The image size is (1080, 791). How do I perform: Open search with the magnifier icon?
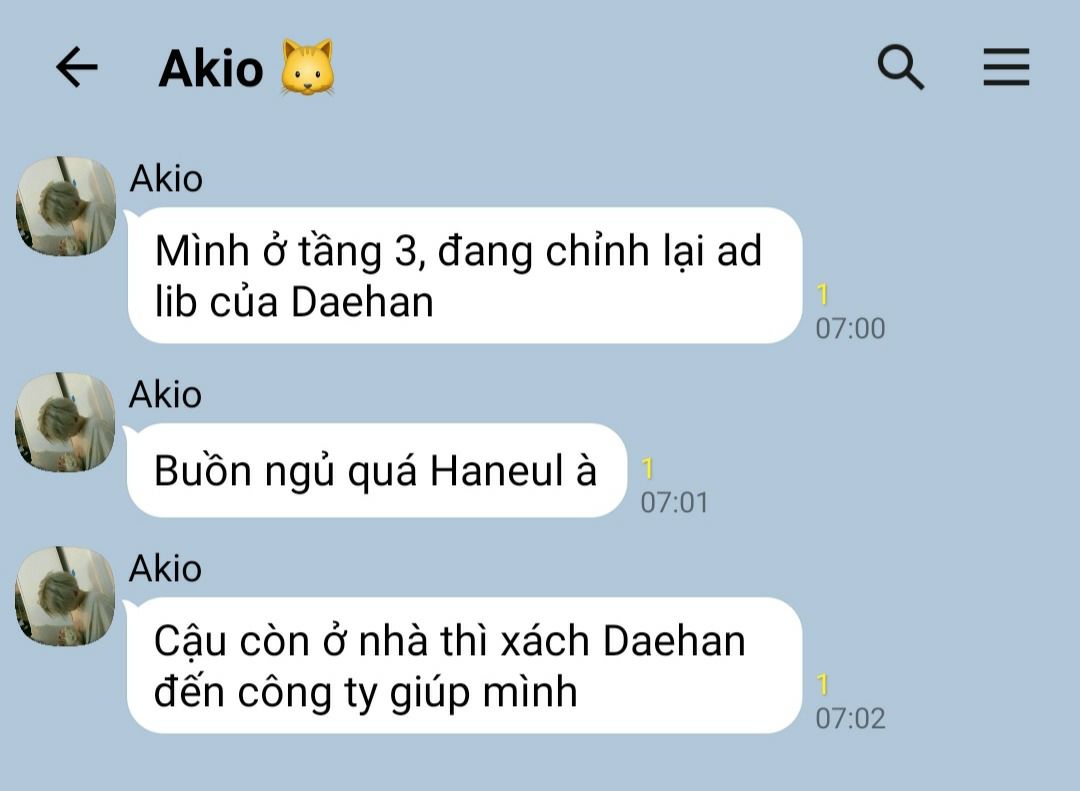point(900,67)
